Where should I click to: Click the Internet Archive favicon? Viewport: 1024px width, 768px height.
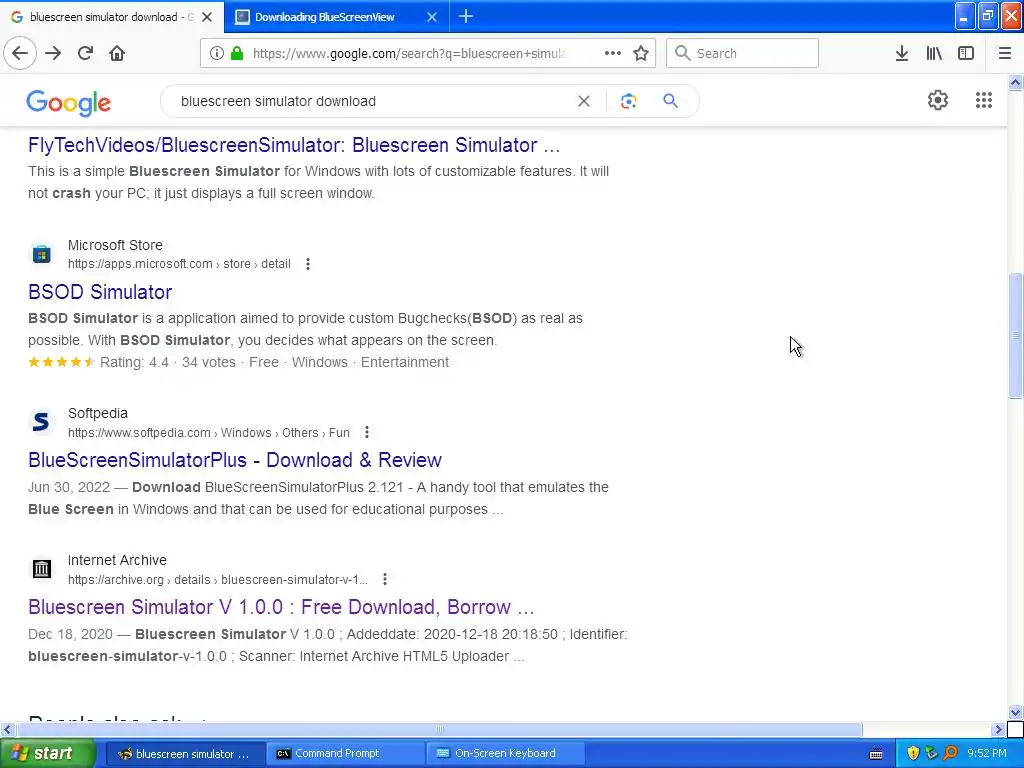[42, 569]
